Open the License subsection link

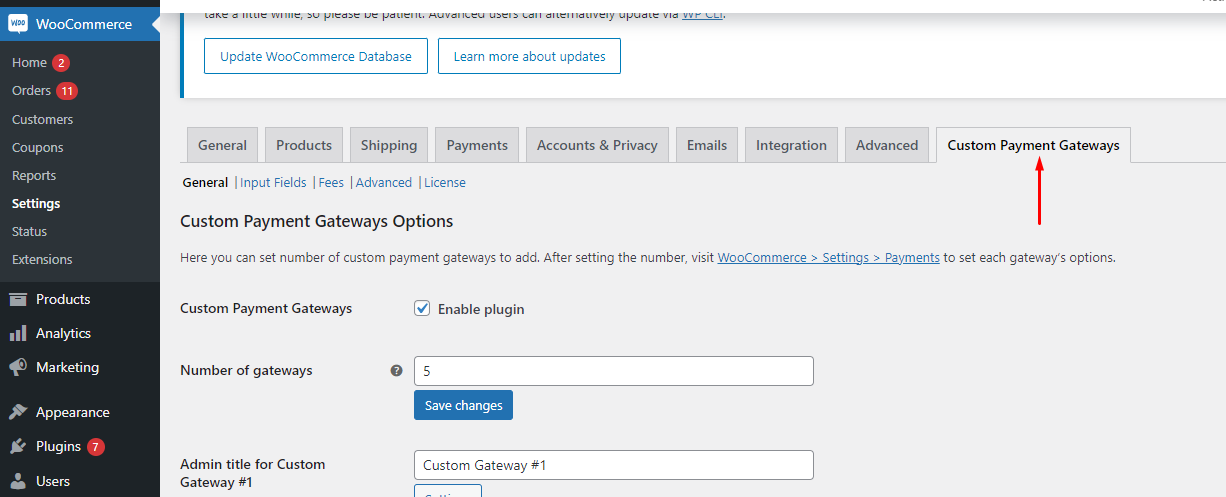click(x=445, y=183)
